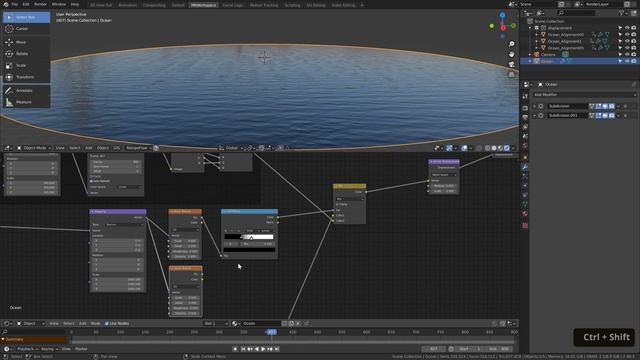Click the ColorRamp gradient bar

coord(249,237)
